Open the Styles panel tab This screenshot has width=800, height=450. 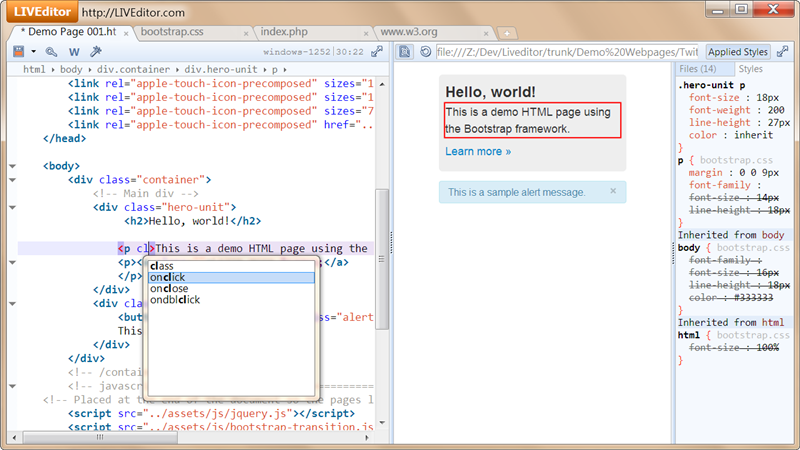(x=751, y=69)
